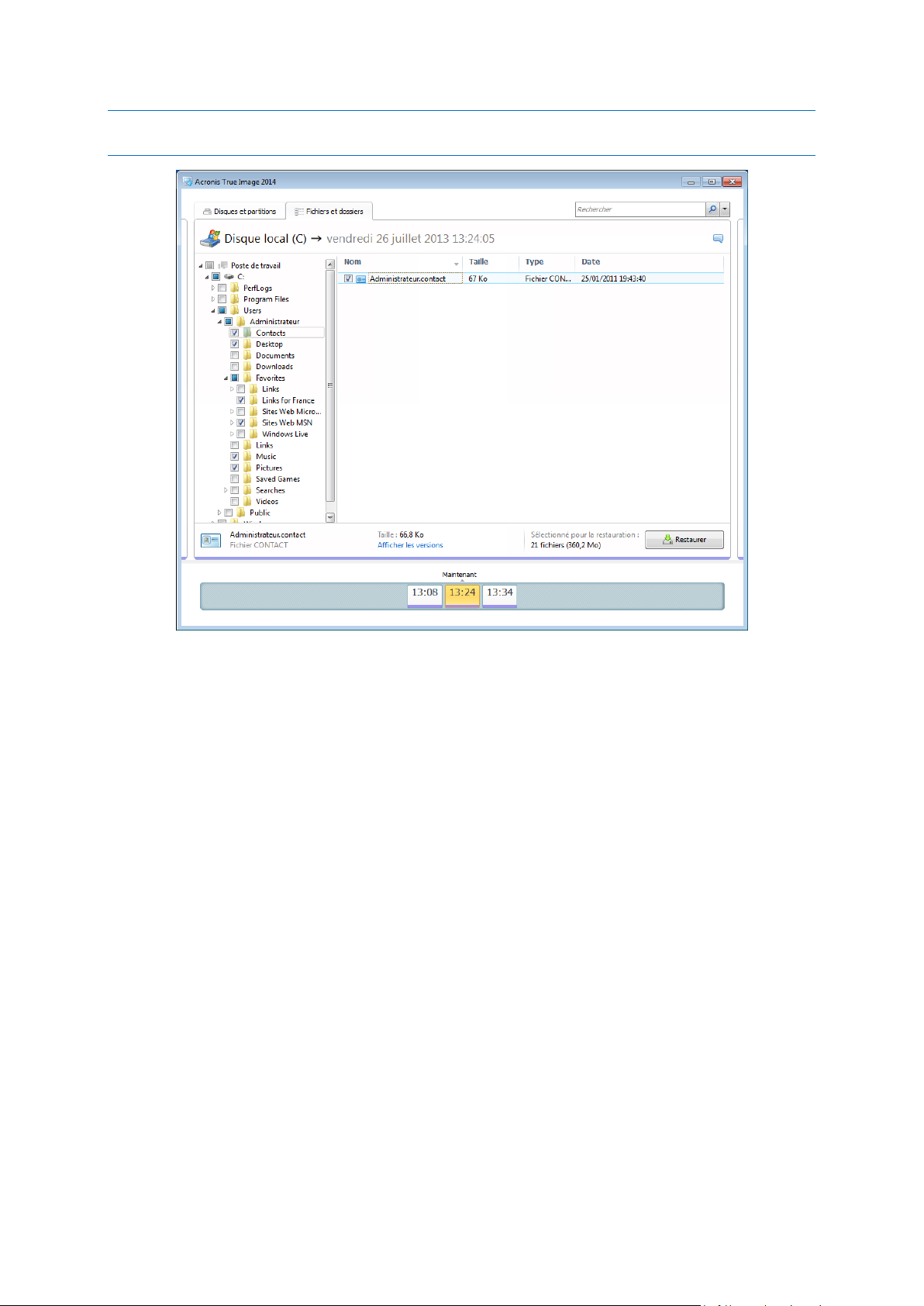Click the Restaurer button
924x1306 pixels.
tap(684, 540)
